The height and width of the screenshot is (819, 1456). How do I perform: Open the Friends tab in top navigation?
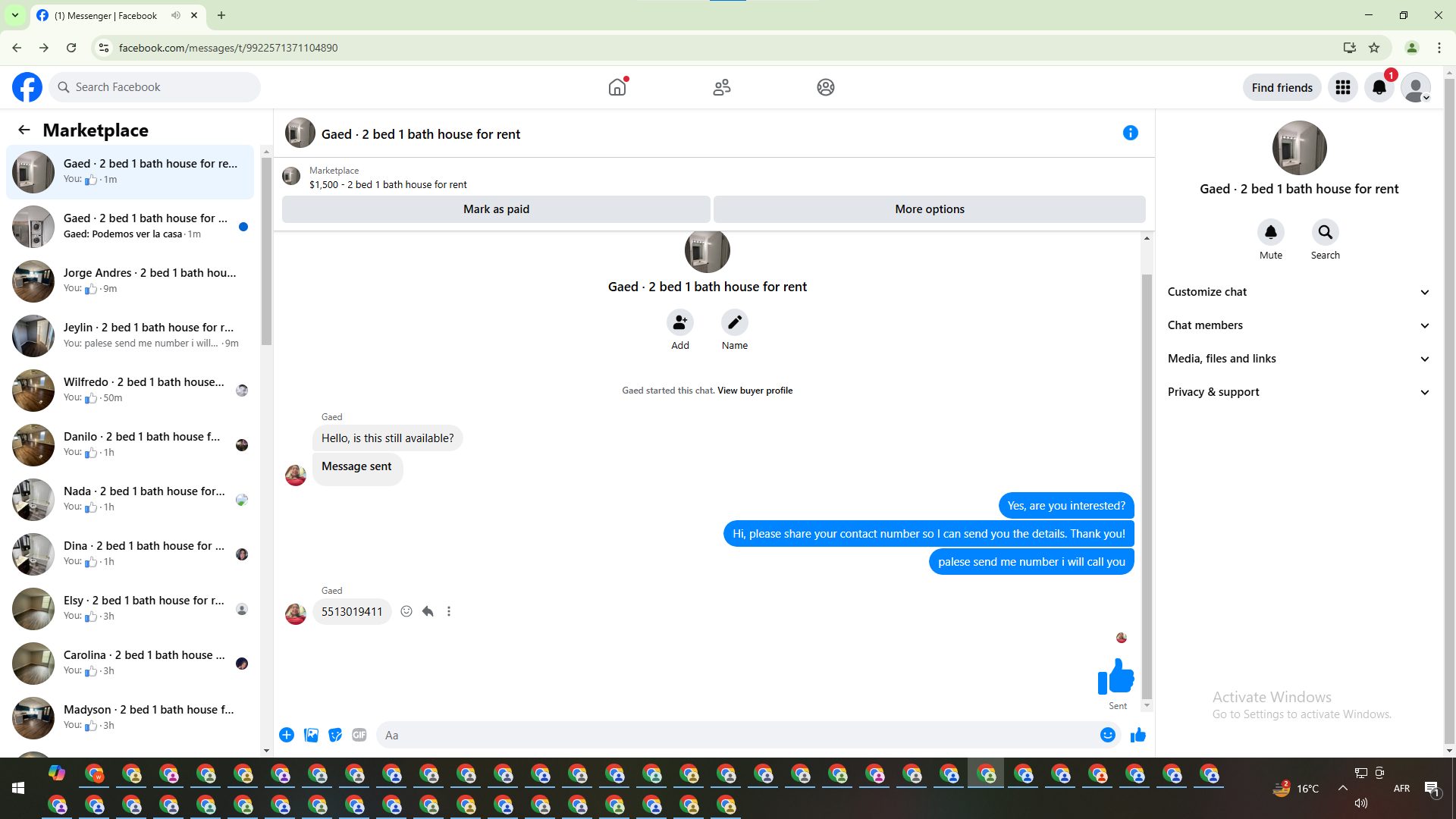point(721,87)
